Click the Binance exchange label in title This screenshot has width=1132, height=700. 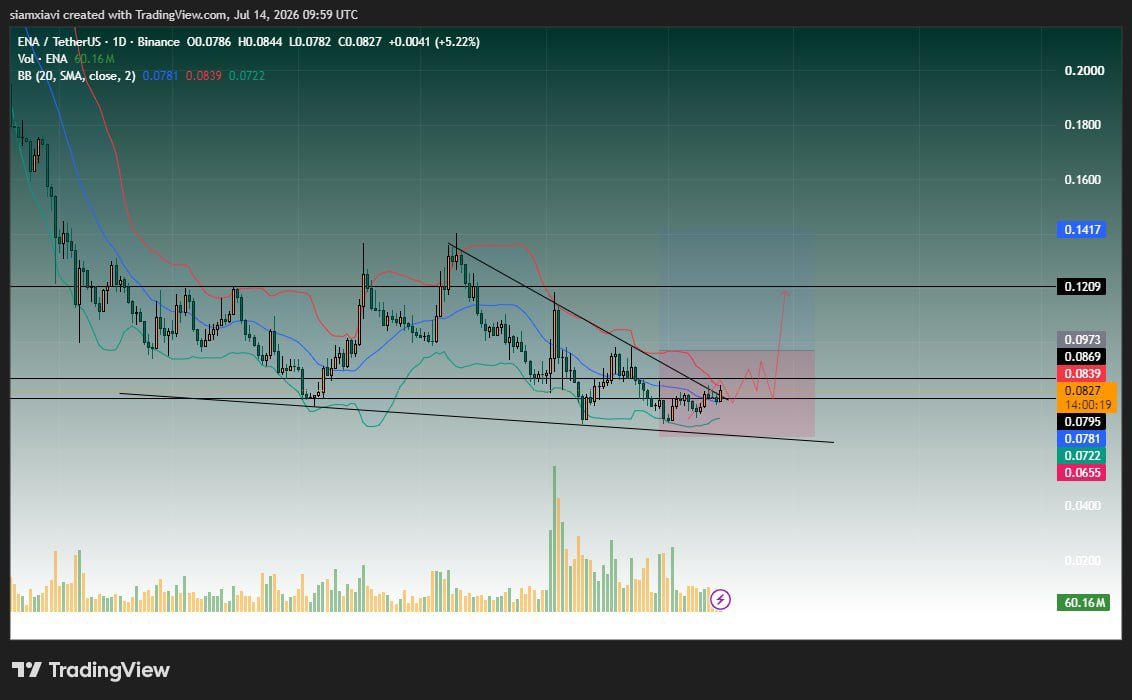pyautogui.click(x=158, y=42)
